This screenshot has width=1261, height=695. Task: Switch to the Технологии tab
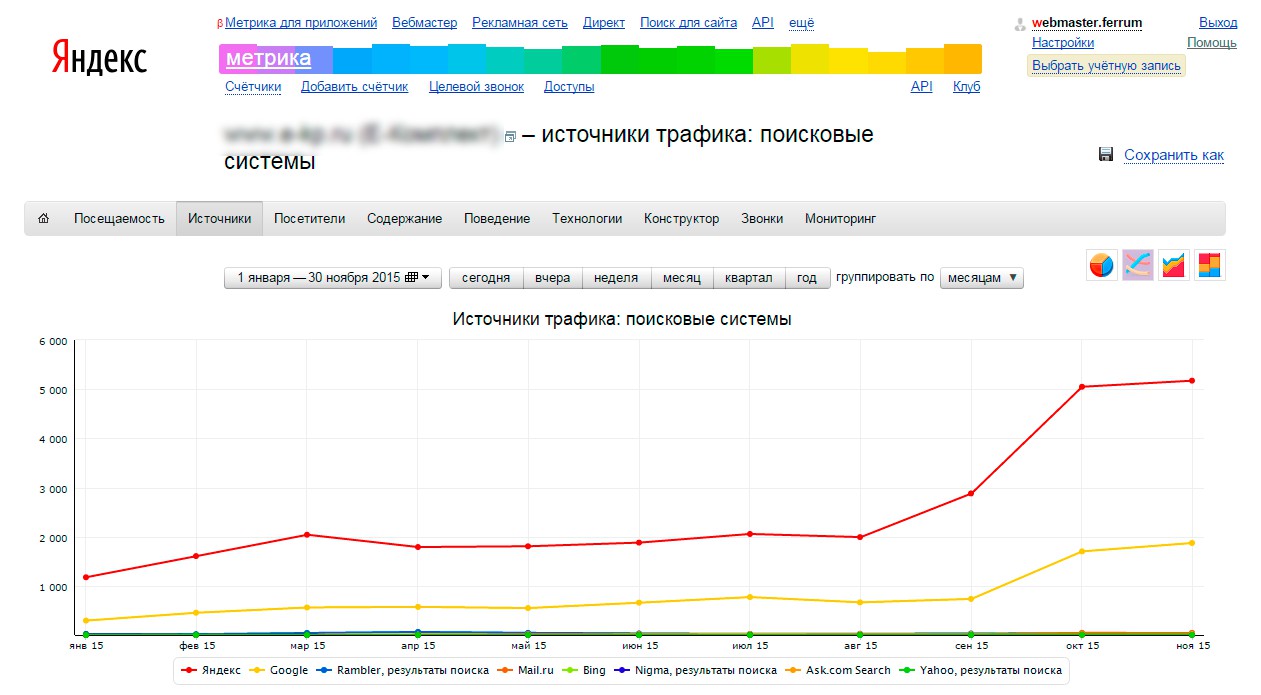pyautogui.click(x=587, y=218)
